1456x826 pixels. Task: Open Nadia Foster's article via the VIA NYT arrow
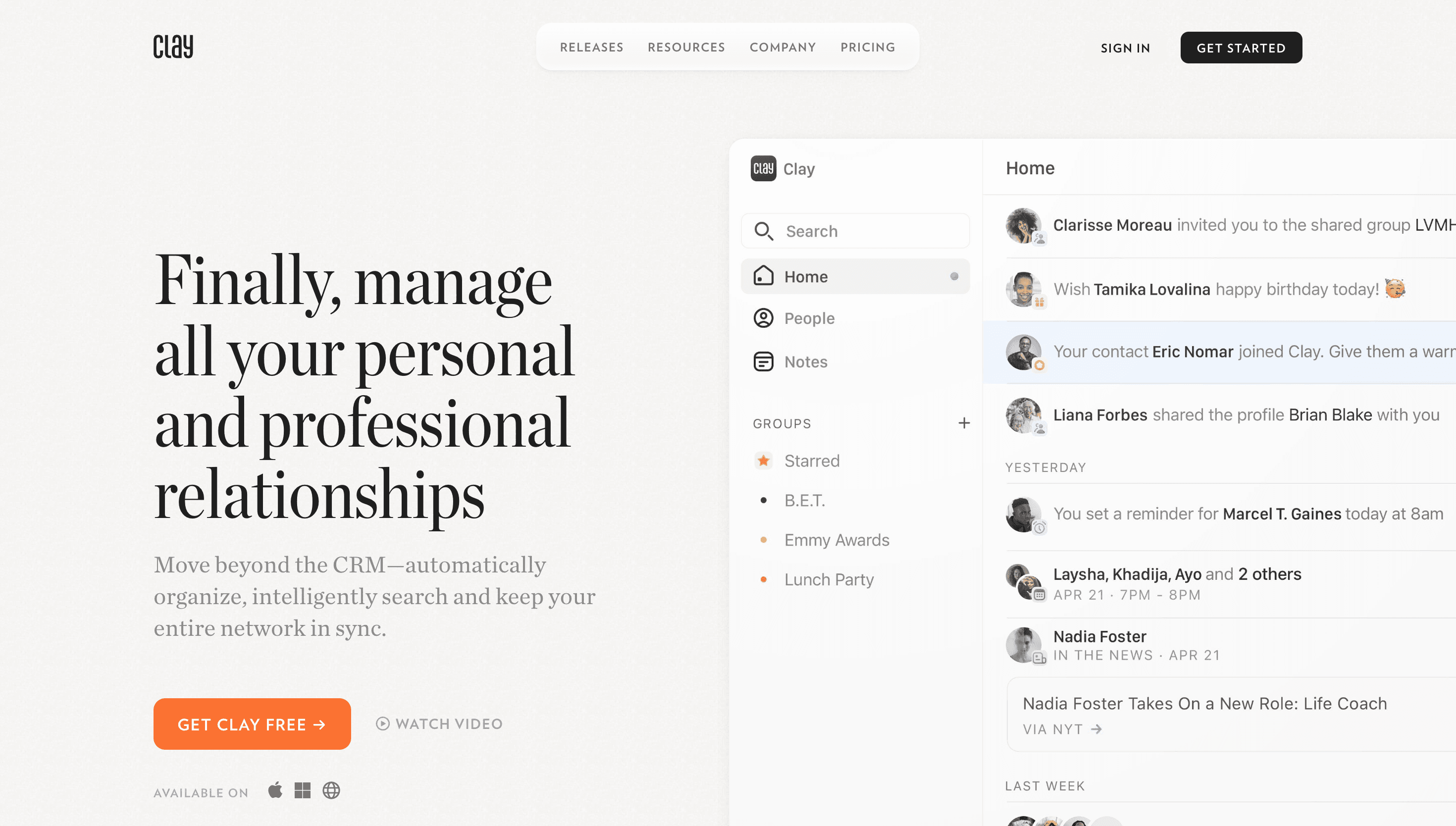[x=1096, y=729]
